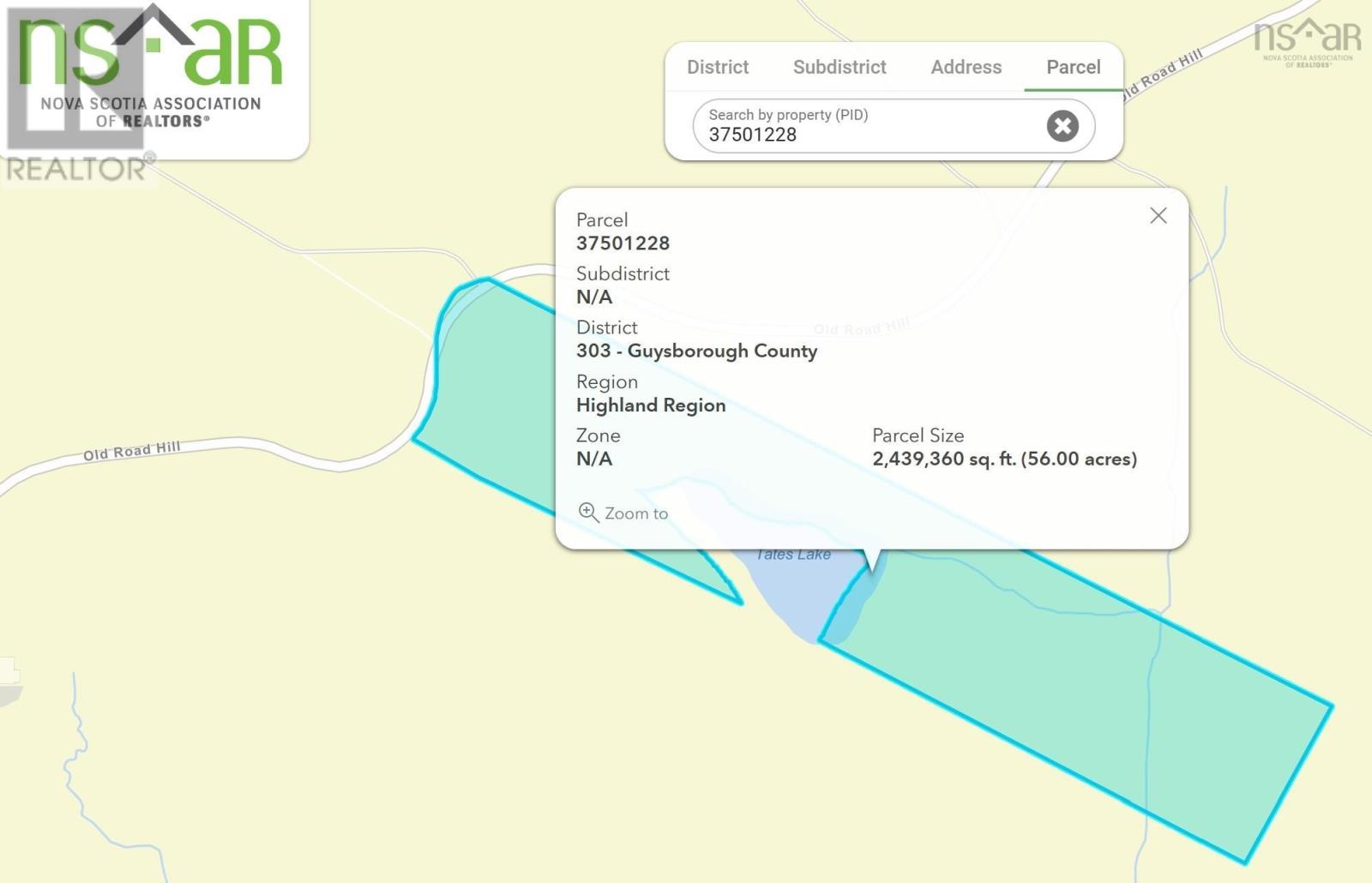Clear the PID search with the X icon
This screenshot has height=883, width=1372.
[x=1062, y=126]
